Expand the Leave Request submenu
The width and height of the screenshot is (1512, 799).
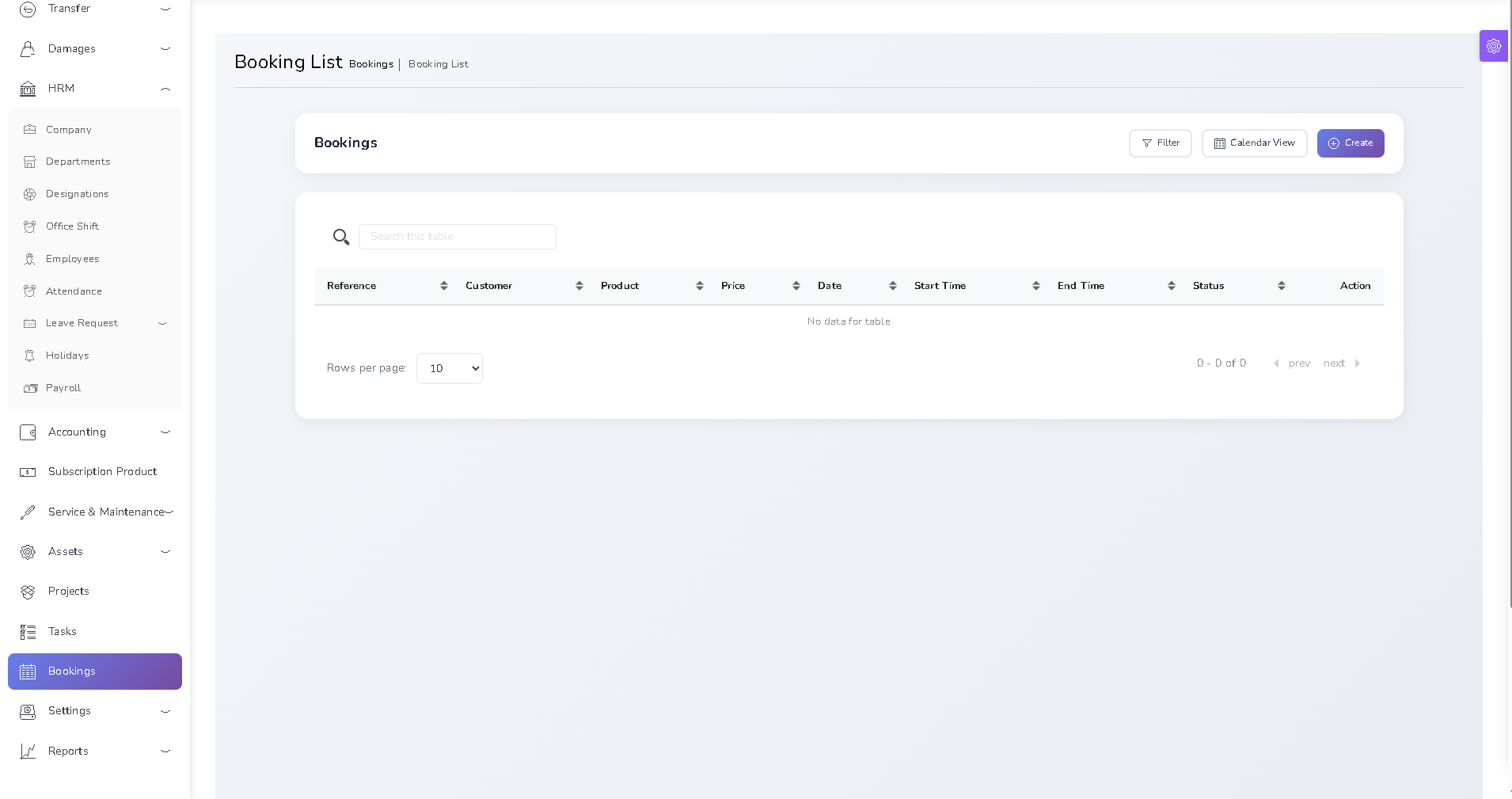(x=162, y=323)
